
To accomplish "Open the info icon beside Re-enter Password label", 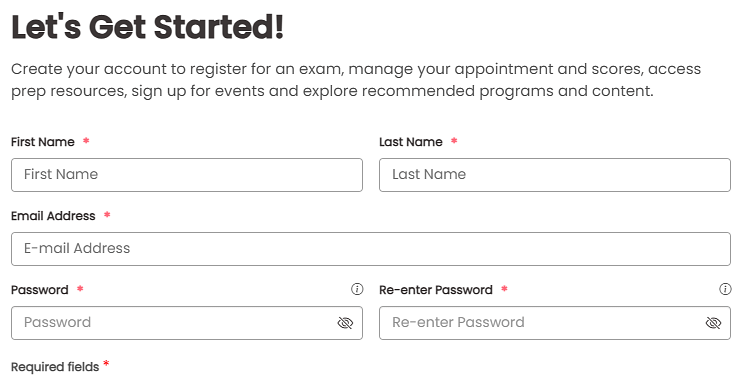I will click(725, 289).
